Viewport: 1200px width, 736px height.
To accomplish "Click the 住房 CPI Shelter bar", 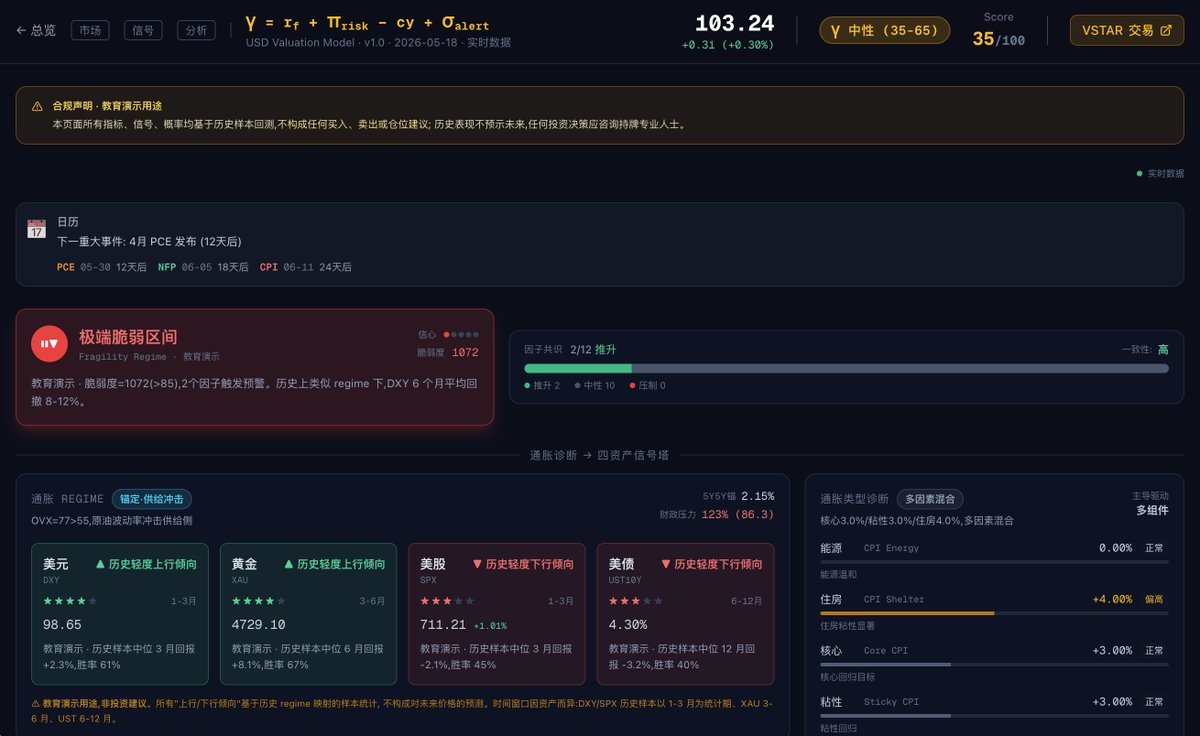I will pyautogui.click(x=994, y=613).
